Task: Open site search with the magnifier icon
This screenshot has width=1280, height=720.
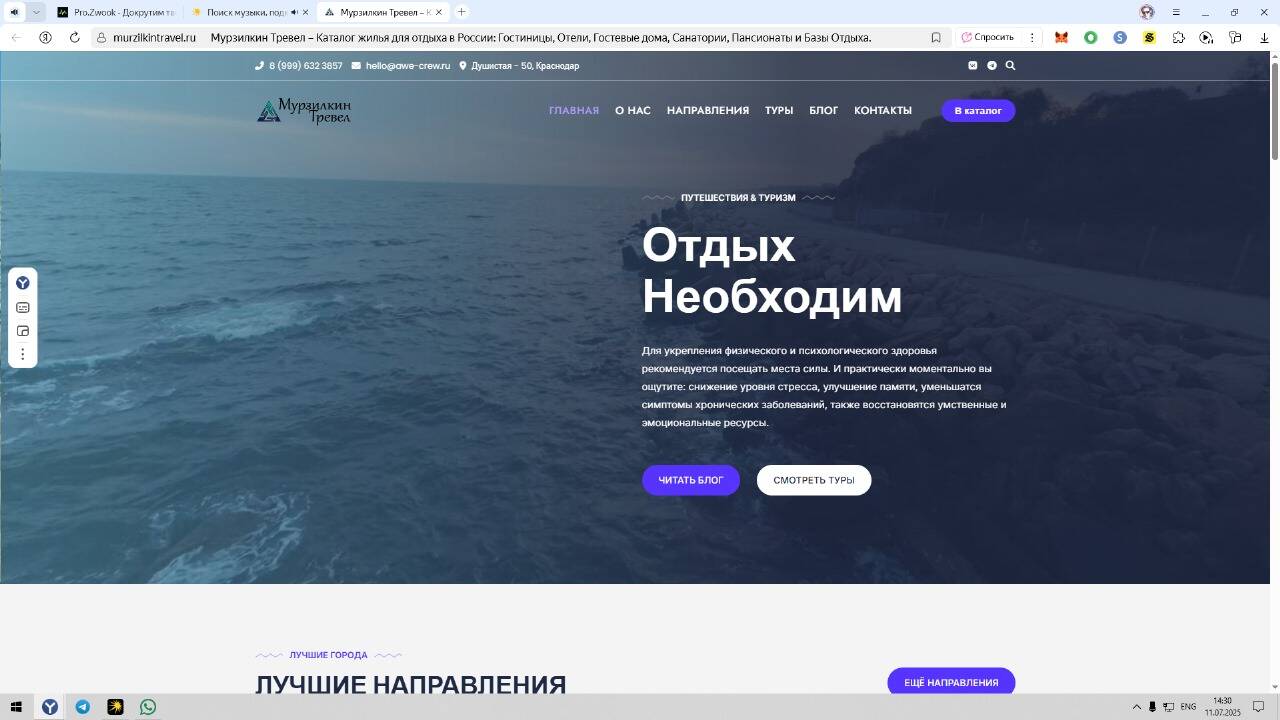Action: [x=1010, y=65]
